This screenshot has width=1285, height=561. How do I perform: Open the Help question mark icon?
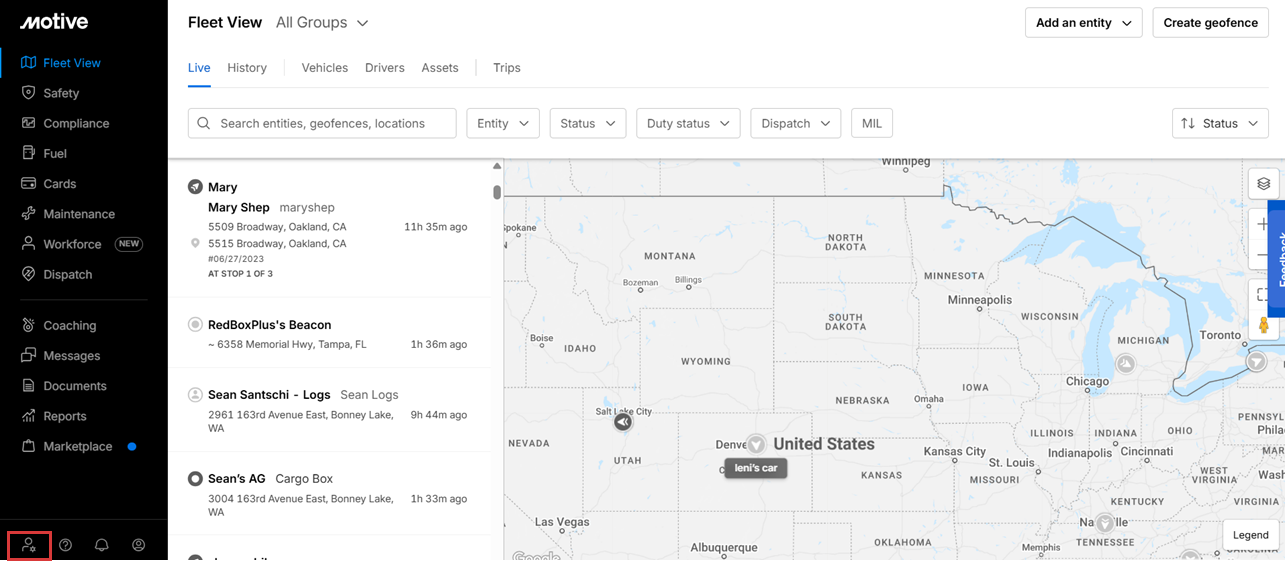66,545
